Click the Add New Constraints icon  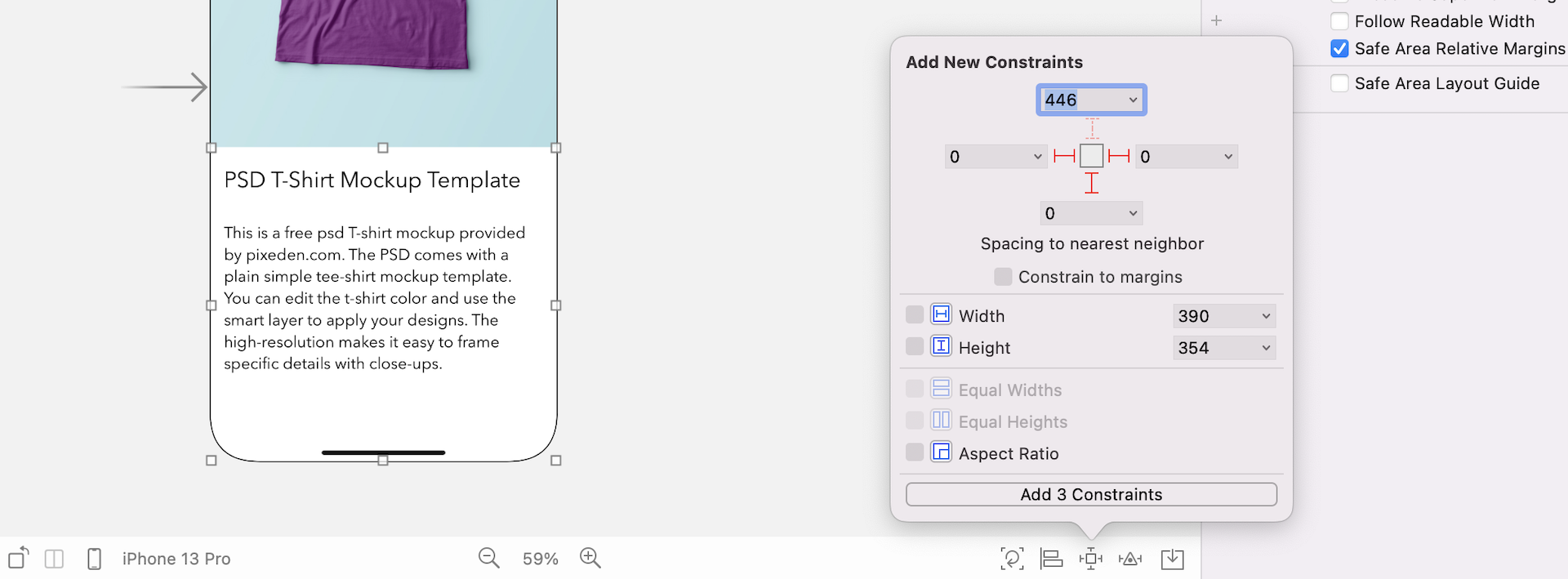click(x=1091, y=559)
